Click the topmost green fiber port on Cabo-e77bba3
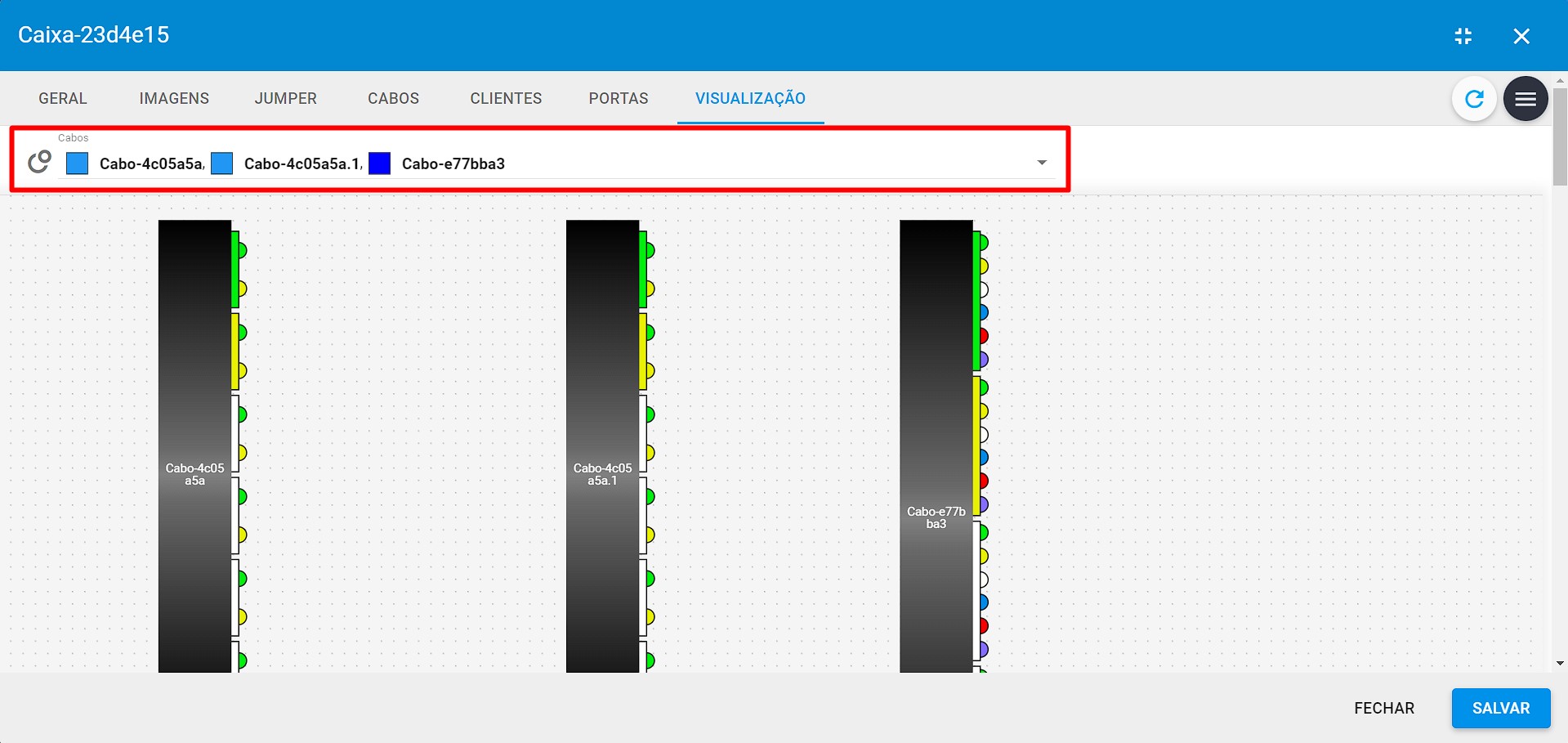Image resolution: width=1568 pixels, height=743 pixels. (985, 243)
